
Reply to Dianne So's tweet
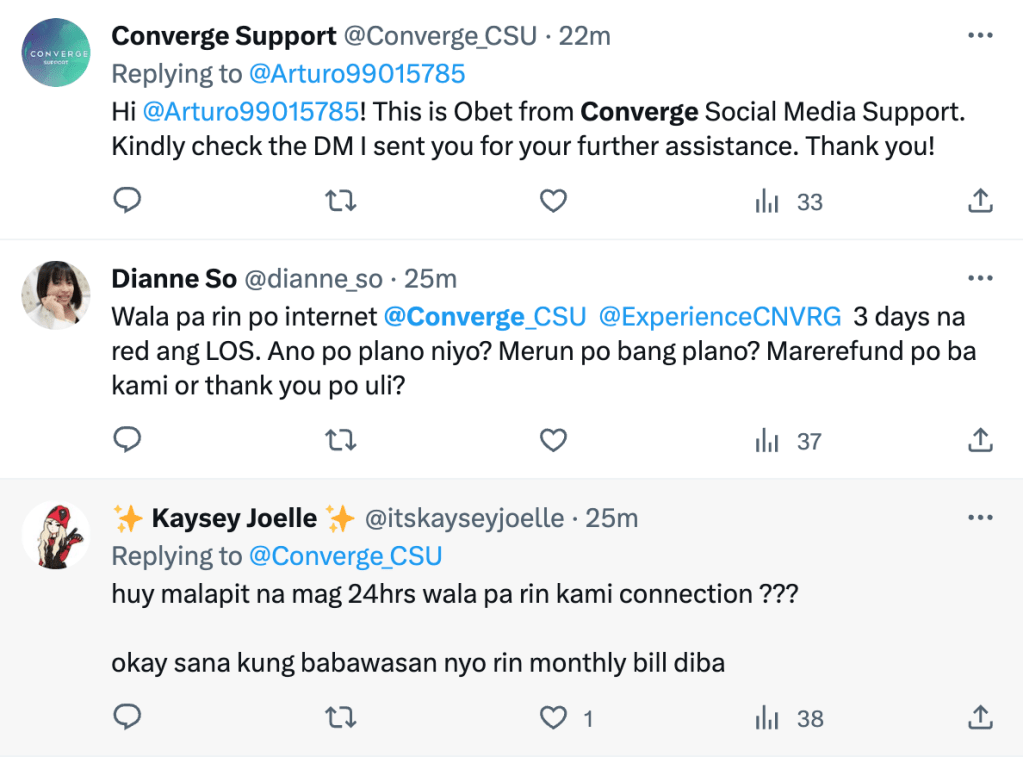point(127,440)
